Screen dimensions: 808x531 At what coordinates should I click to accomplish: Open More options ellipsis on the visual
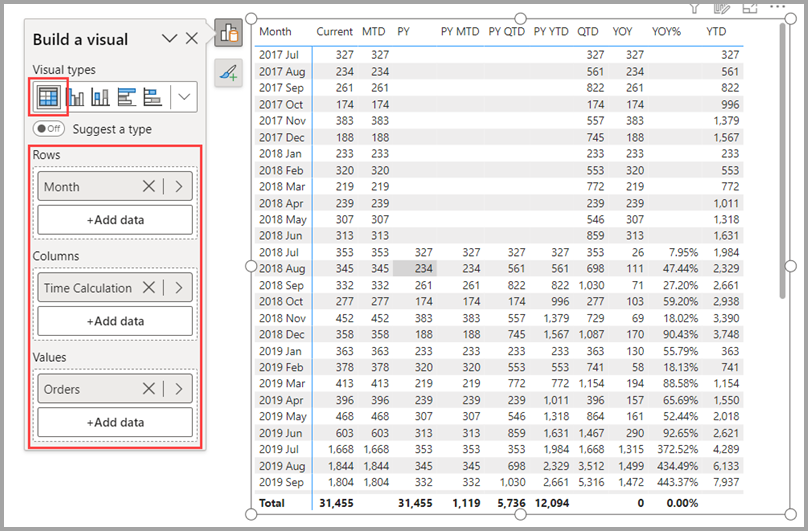[x=776, y=7]
